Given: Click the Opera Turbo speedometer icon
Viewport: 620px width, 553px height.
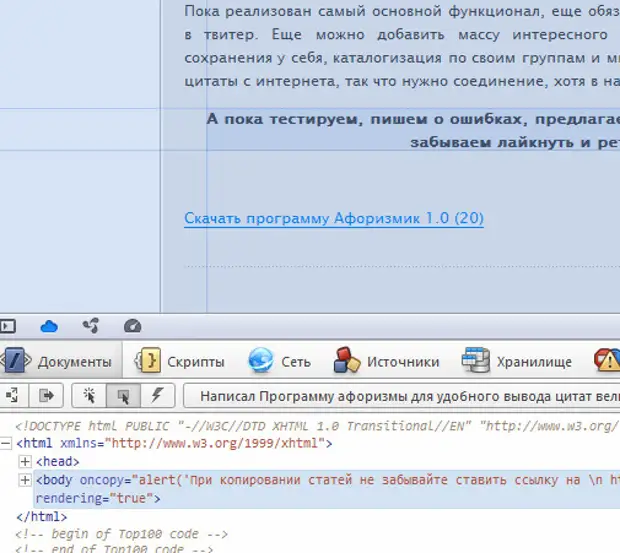Looking at the screenshot, I should tap(132, 326).
